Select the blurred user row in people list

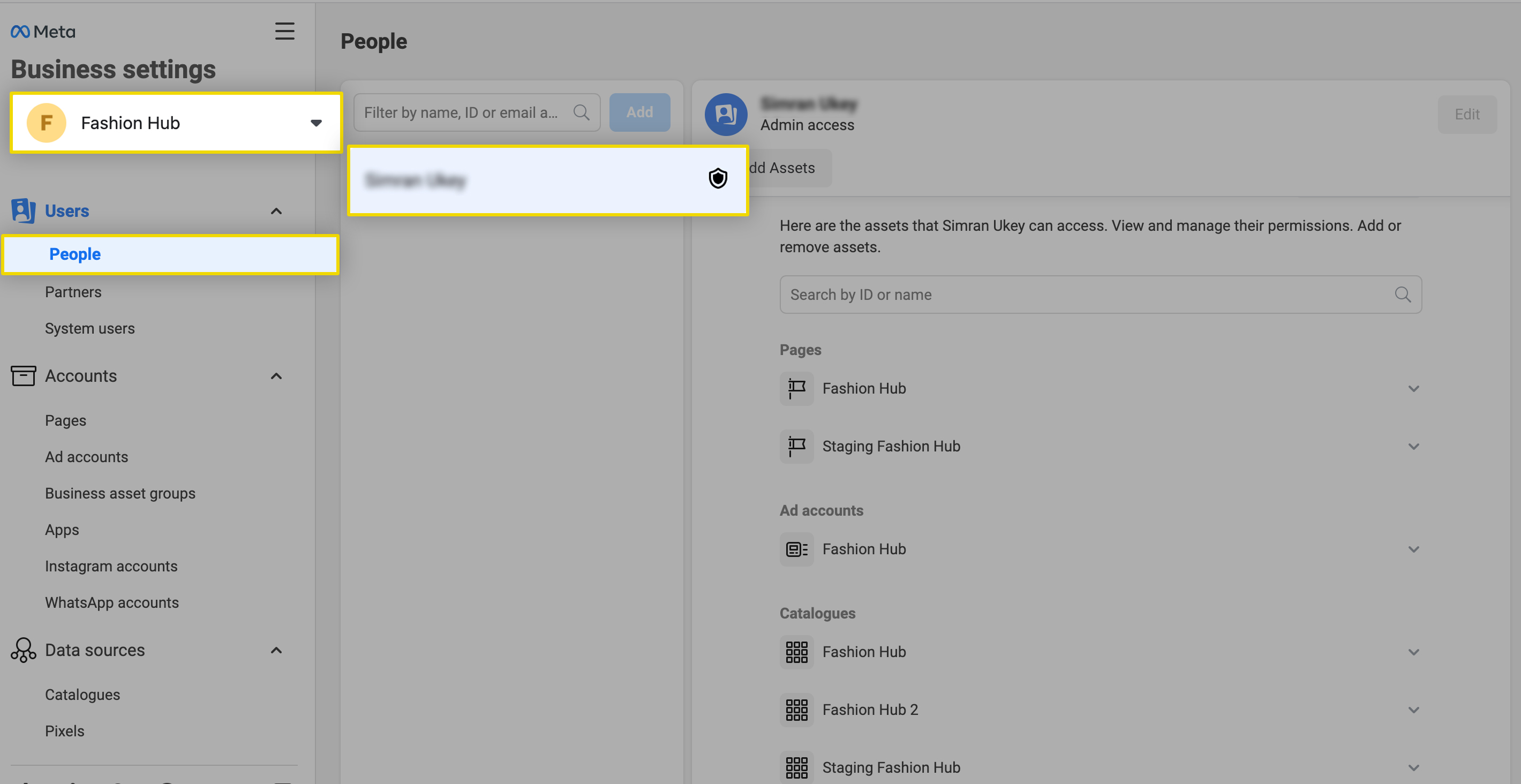[547, 180]
